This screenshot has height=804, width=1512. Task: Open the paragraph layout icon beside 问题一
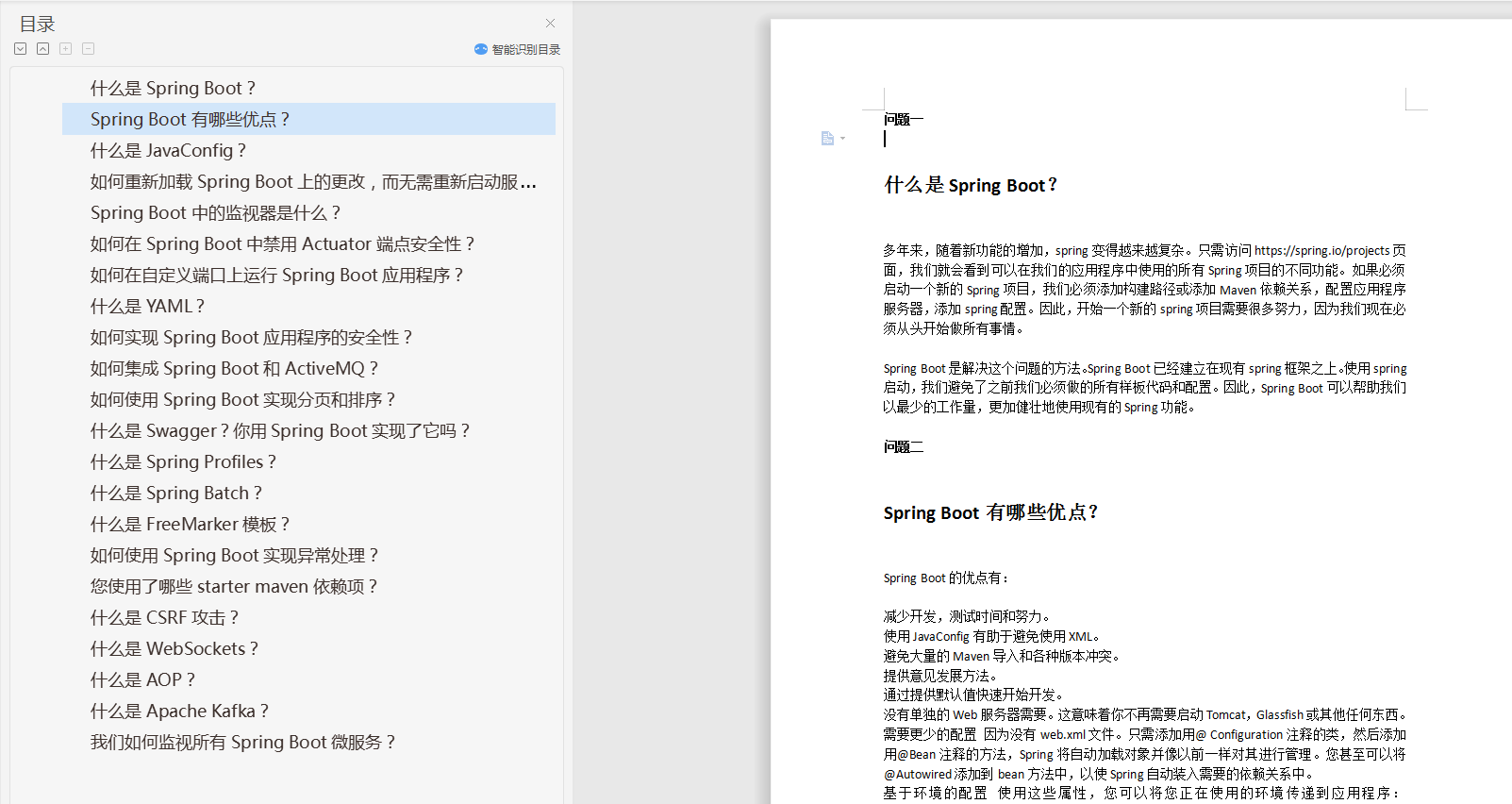click(828, 139)
